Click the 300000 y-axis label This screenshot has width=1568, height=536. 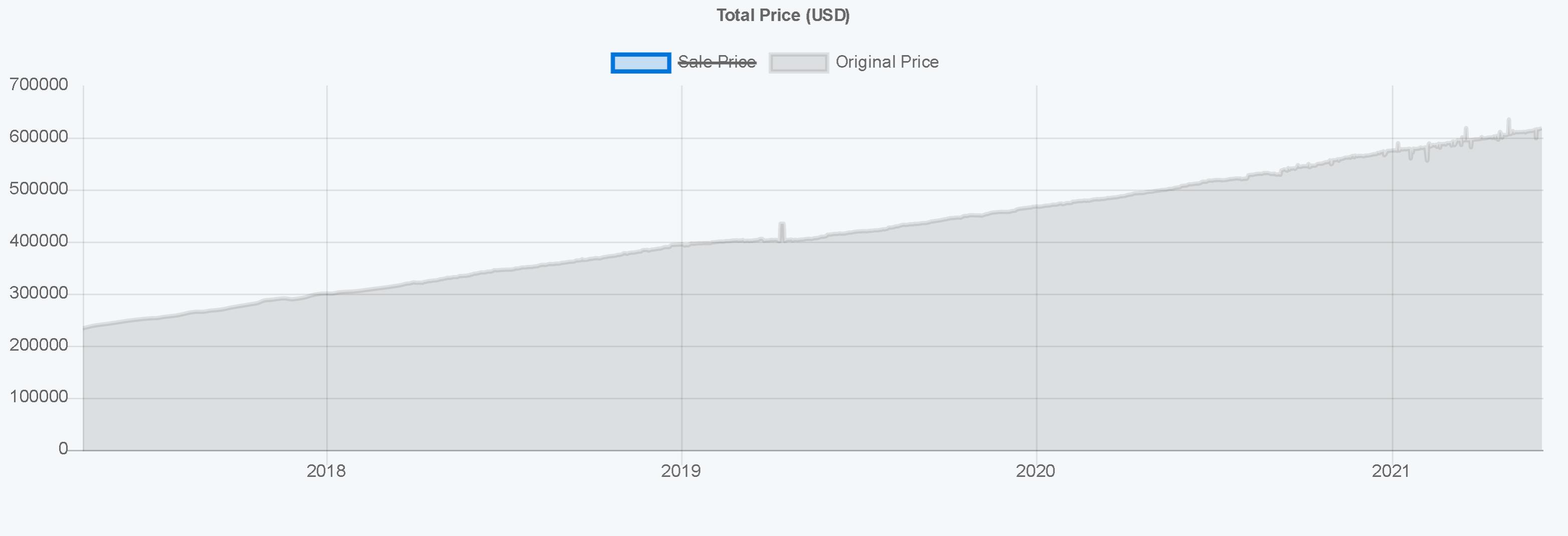pos(39,293)
